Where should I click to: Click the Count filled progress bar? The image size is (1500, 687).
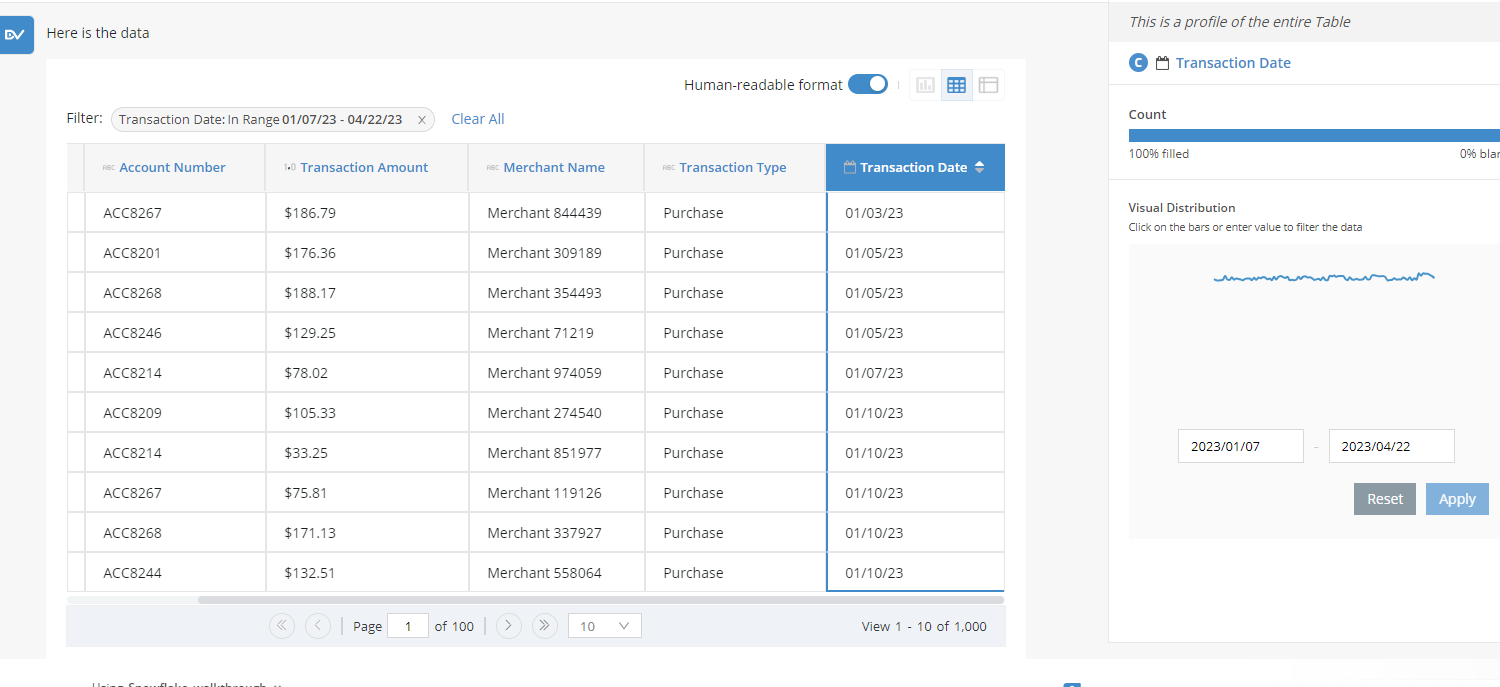click(1314, 135)
